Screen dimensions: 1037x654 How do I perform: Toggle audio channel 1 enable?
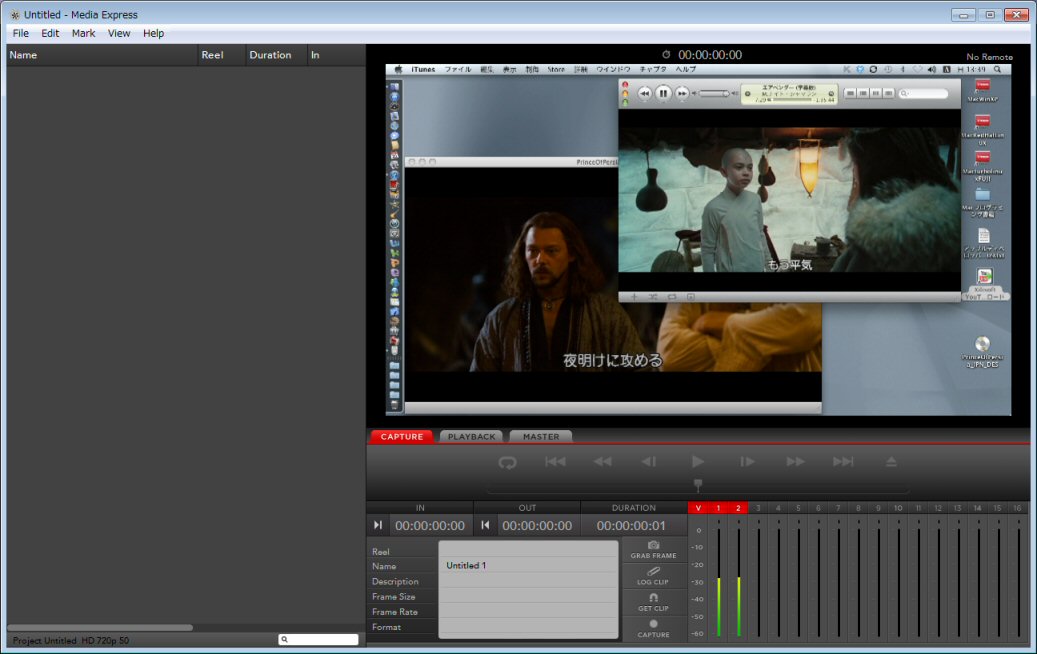(x=718, y=508)
